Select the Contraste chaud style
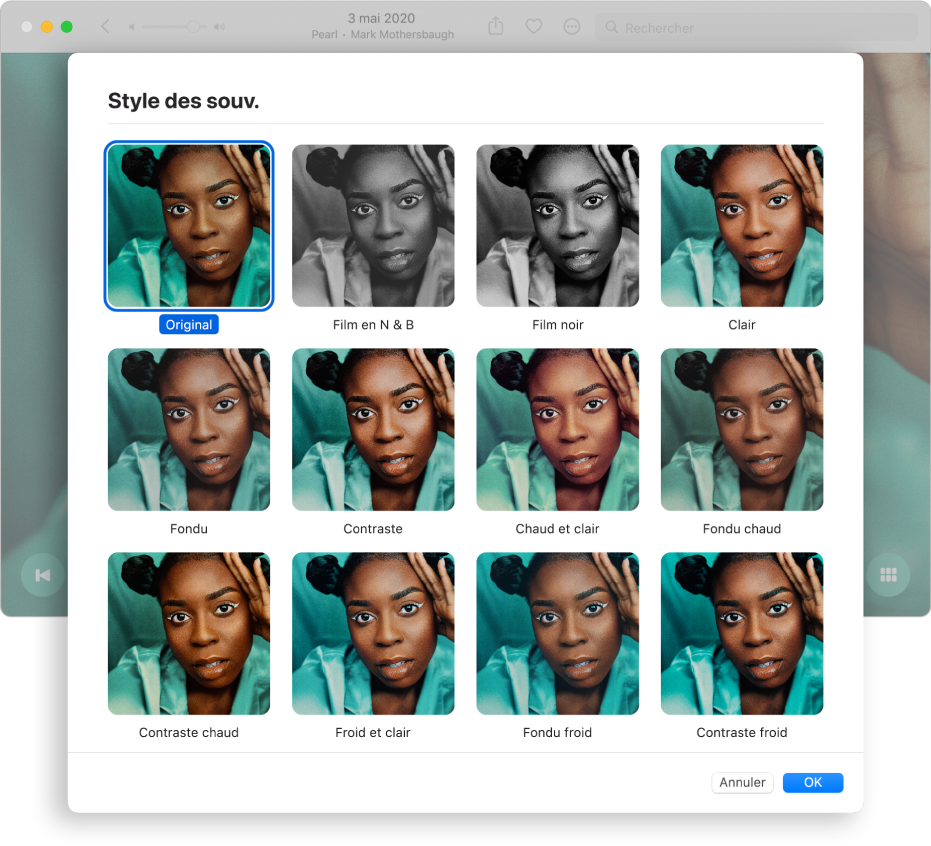The height and width of the screenshot is (846, 931). point(189,634)
